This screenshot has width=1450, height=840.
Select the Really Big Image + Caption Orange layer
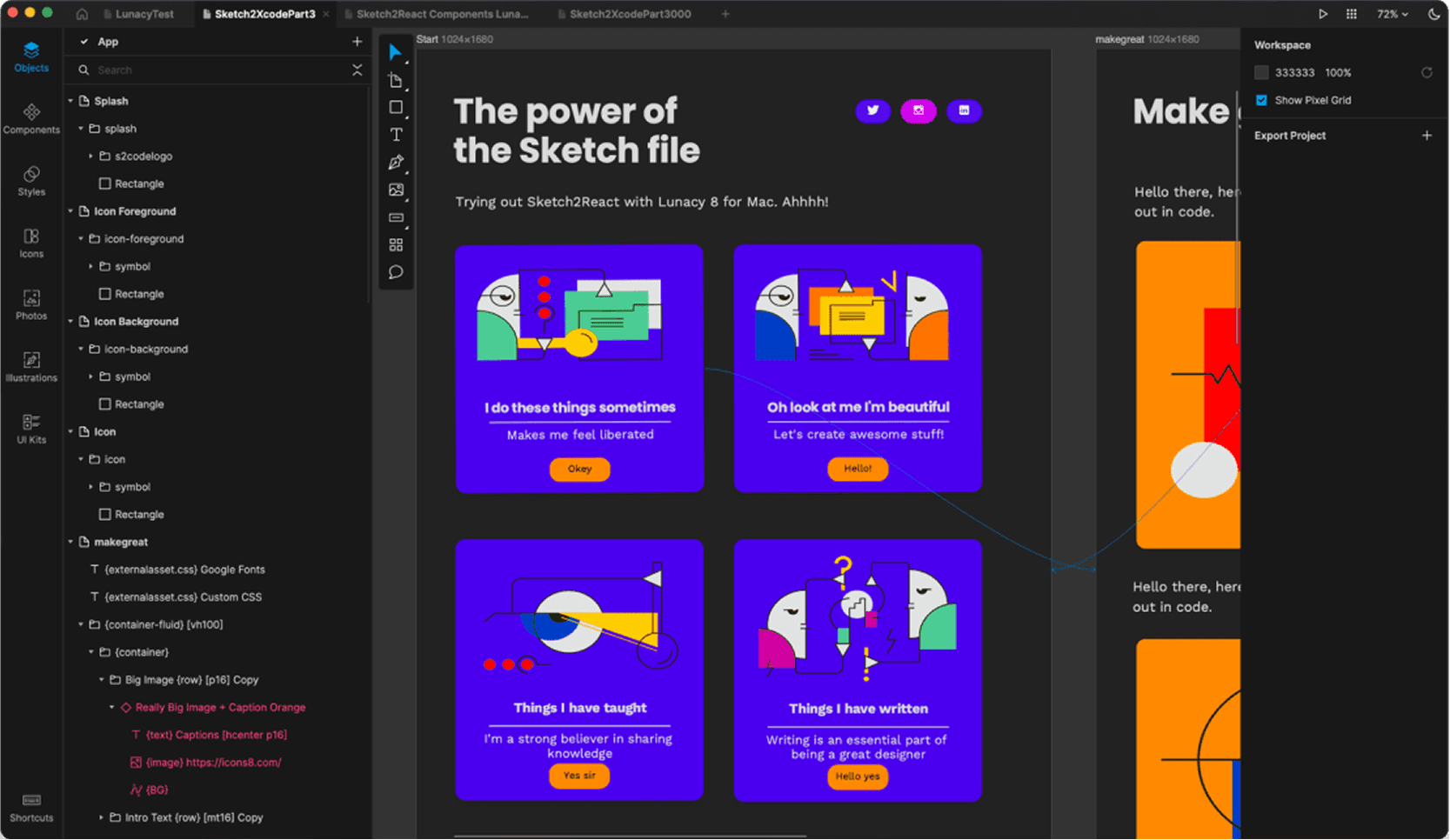pos(220,708)
